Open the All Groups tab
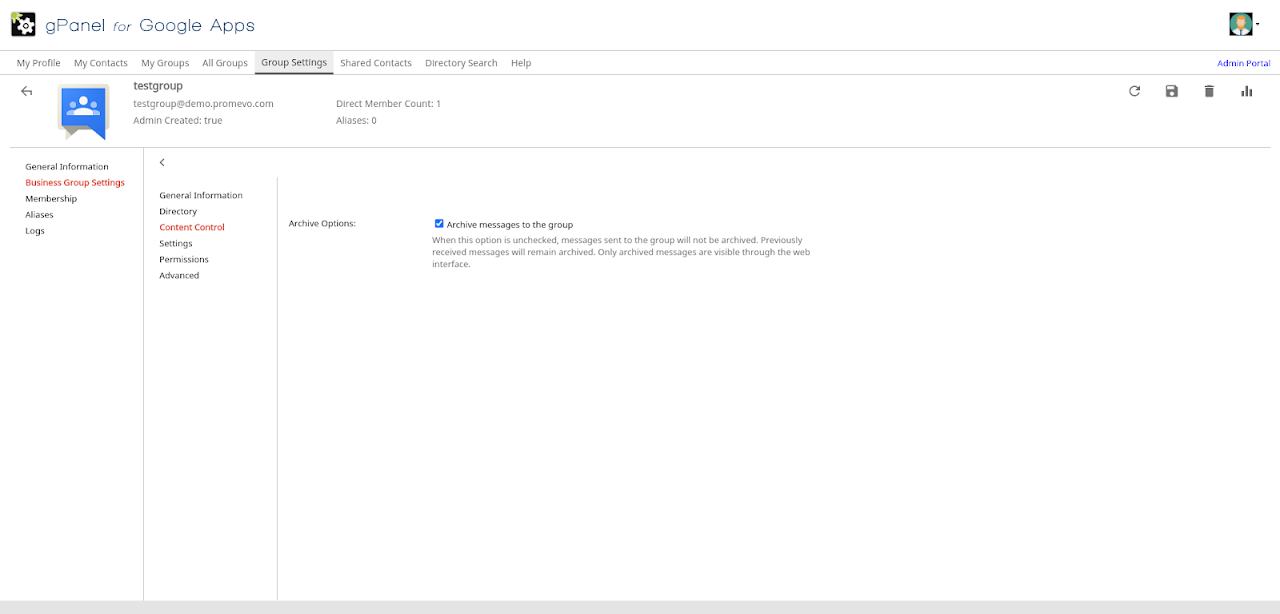This screenshot has width=1280, height=614. (225, 63)
